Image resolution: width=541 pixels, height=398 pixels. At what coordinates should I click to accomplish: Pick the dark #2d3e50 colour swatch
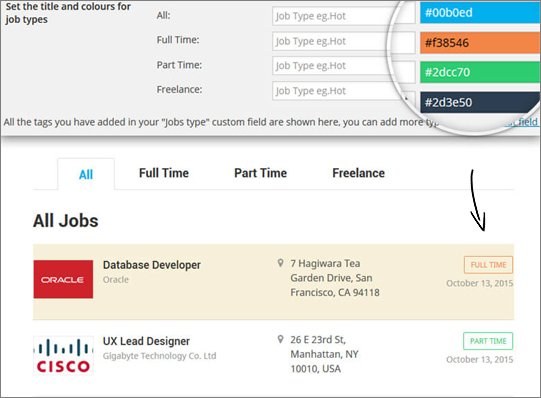click(x=480, y=102)
